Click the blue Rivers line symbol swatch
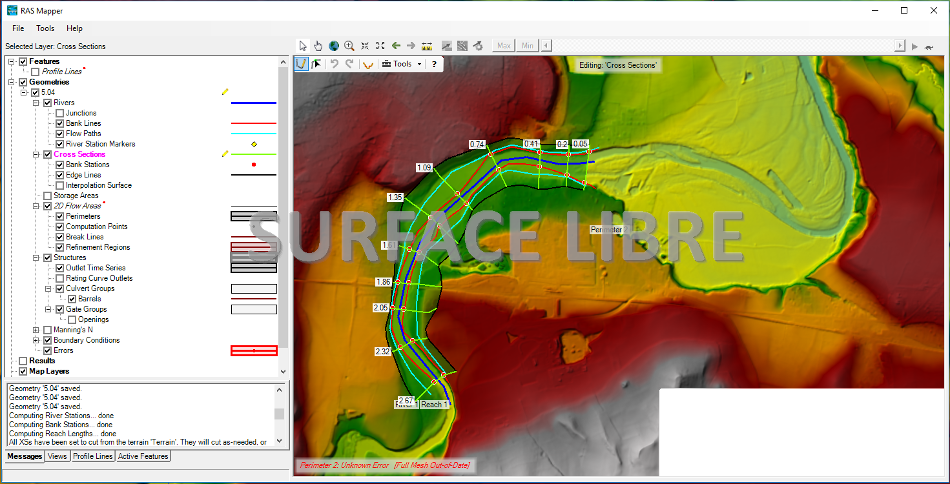This screenshot has width=950, height=484. pyautogui.click(x=253, y=102)
